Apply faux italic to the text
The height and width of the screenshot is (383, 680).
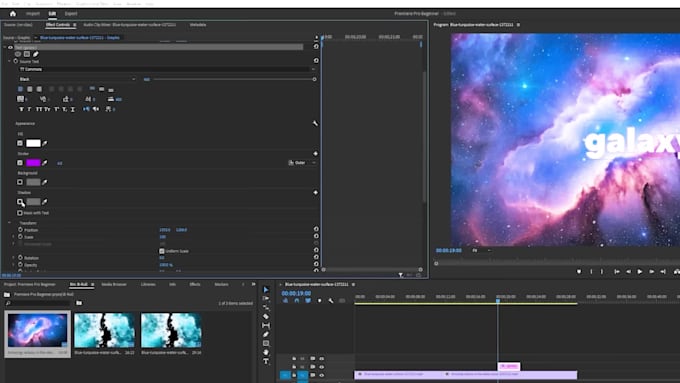[29, 109]
